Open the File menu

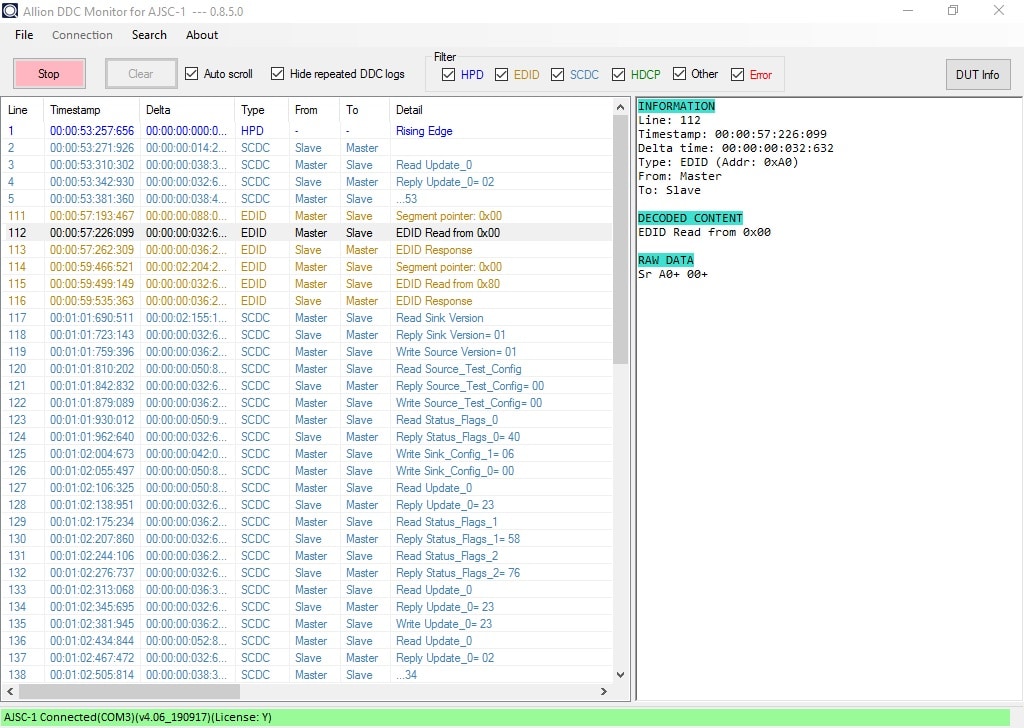click(x=24, y=35)
